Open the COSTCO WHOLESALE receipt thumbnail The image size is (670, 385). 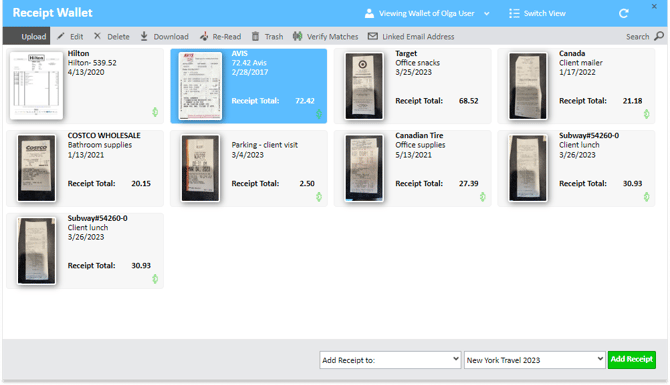tap(36, 168)
